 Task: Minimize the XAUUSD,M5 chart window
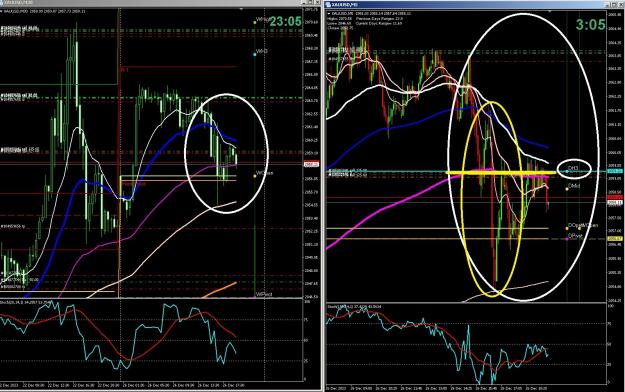(608, 4)
